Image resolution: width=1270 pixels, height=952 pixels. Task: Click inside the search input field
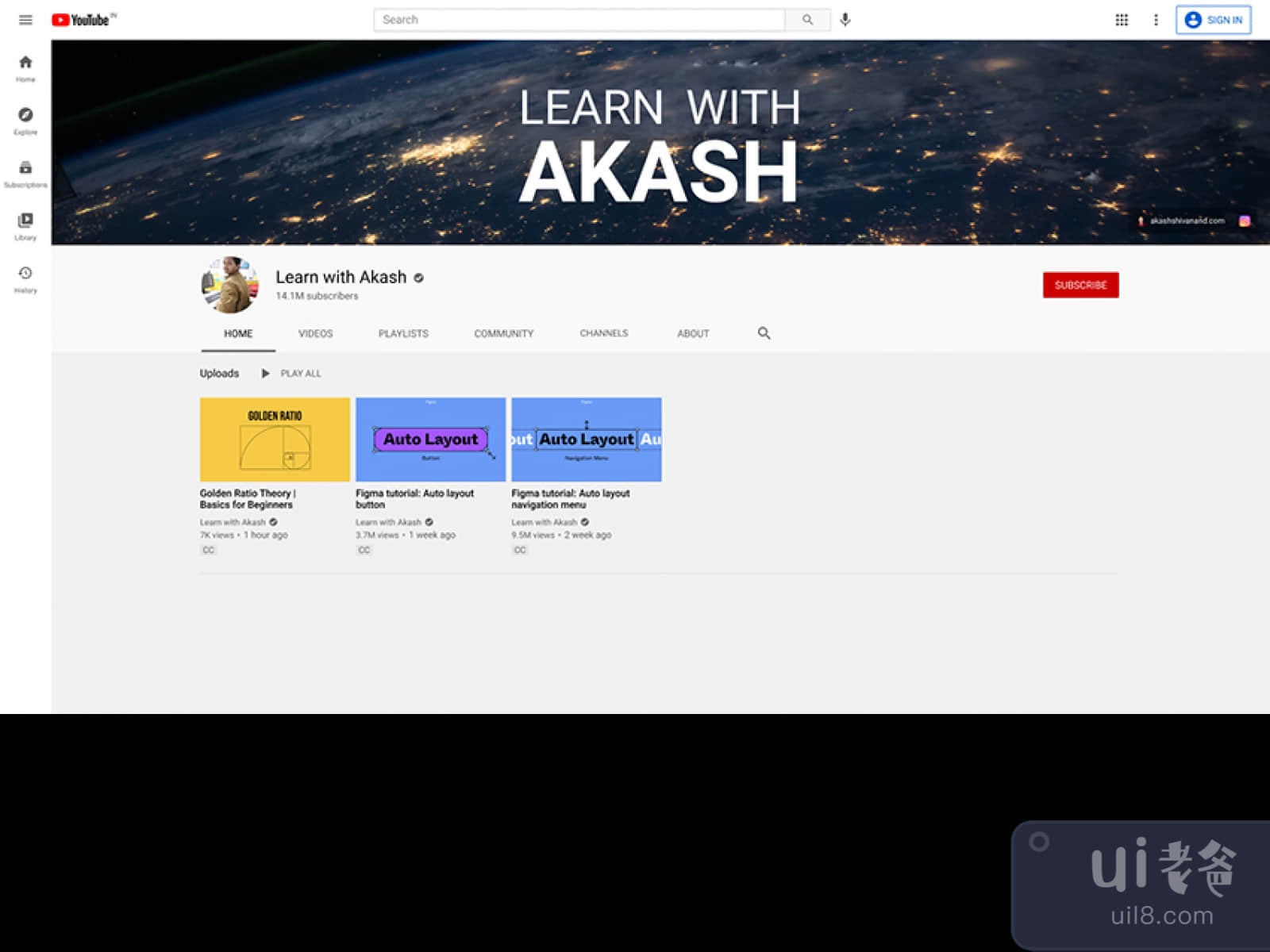(579, 19)
